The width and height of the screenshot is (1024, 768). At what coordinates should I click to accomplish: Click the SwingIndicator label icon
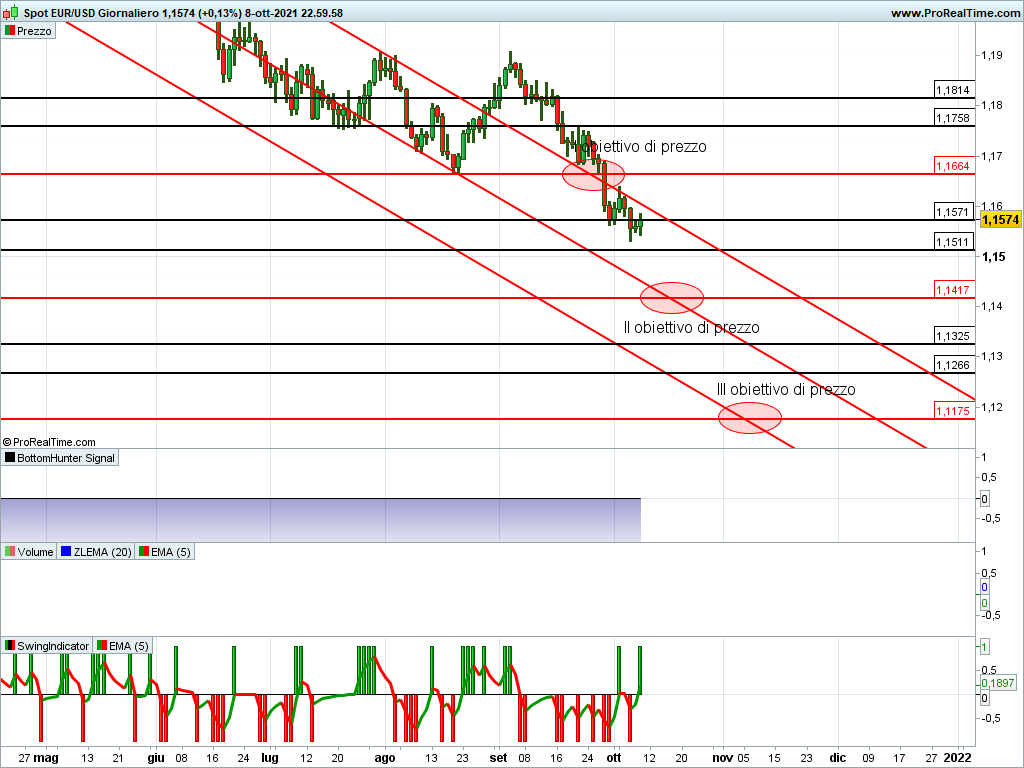(x=9, y=646)
